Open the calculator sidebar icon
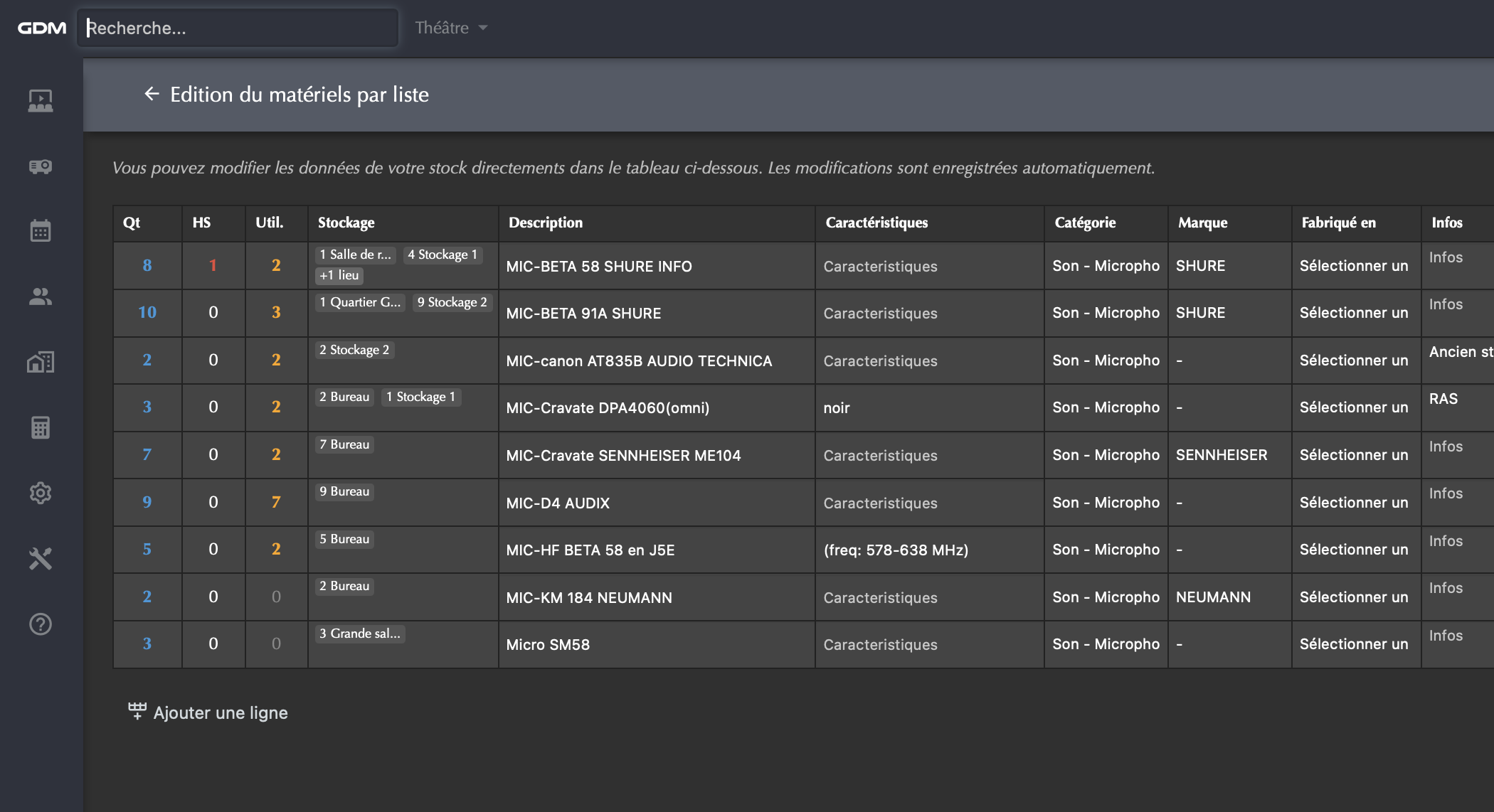The width and height of the screenshot is (1494, 812). coord(41,427)
